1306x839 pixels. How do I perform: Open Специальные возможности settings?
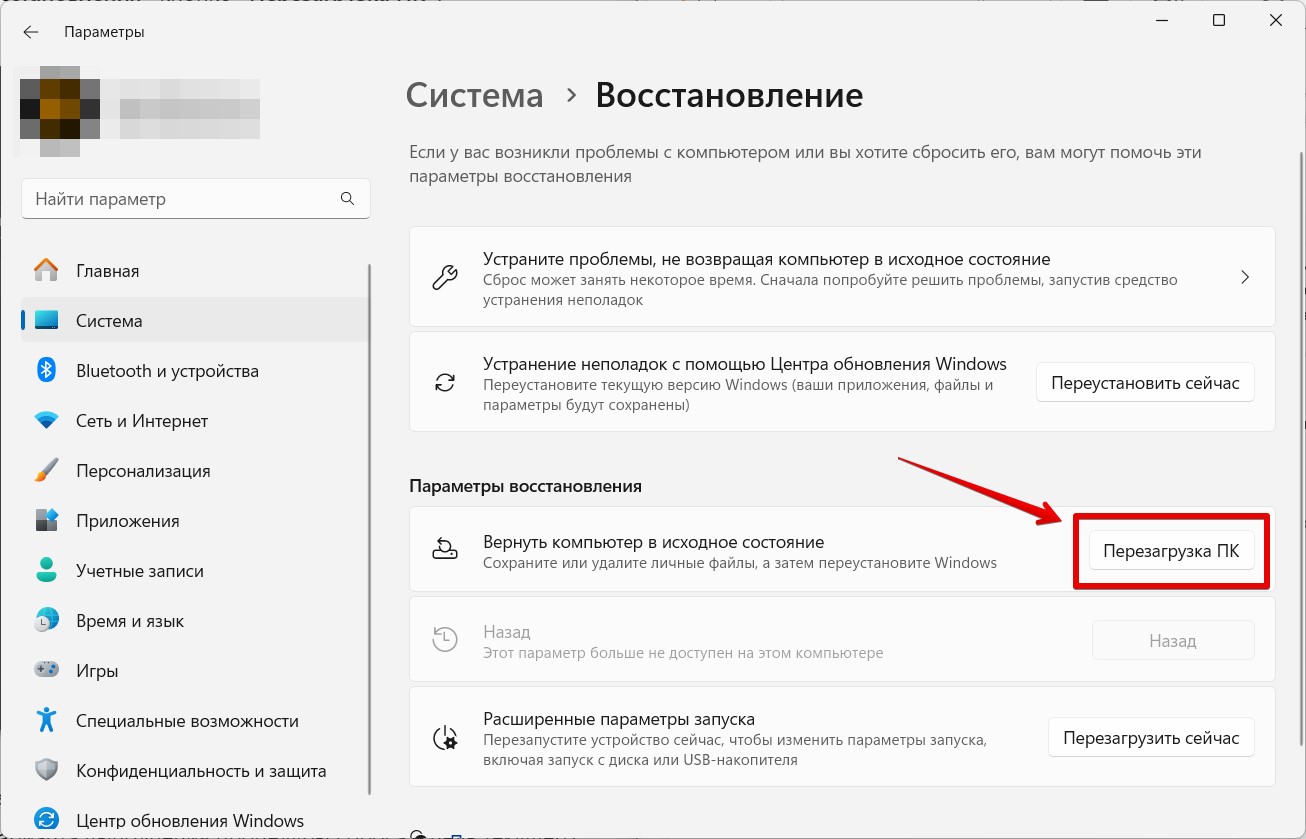(195, 721)
